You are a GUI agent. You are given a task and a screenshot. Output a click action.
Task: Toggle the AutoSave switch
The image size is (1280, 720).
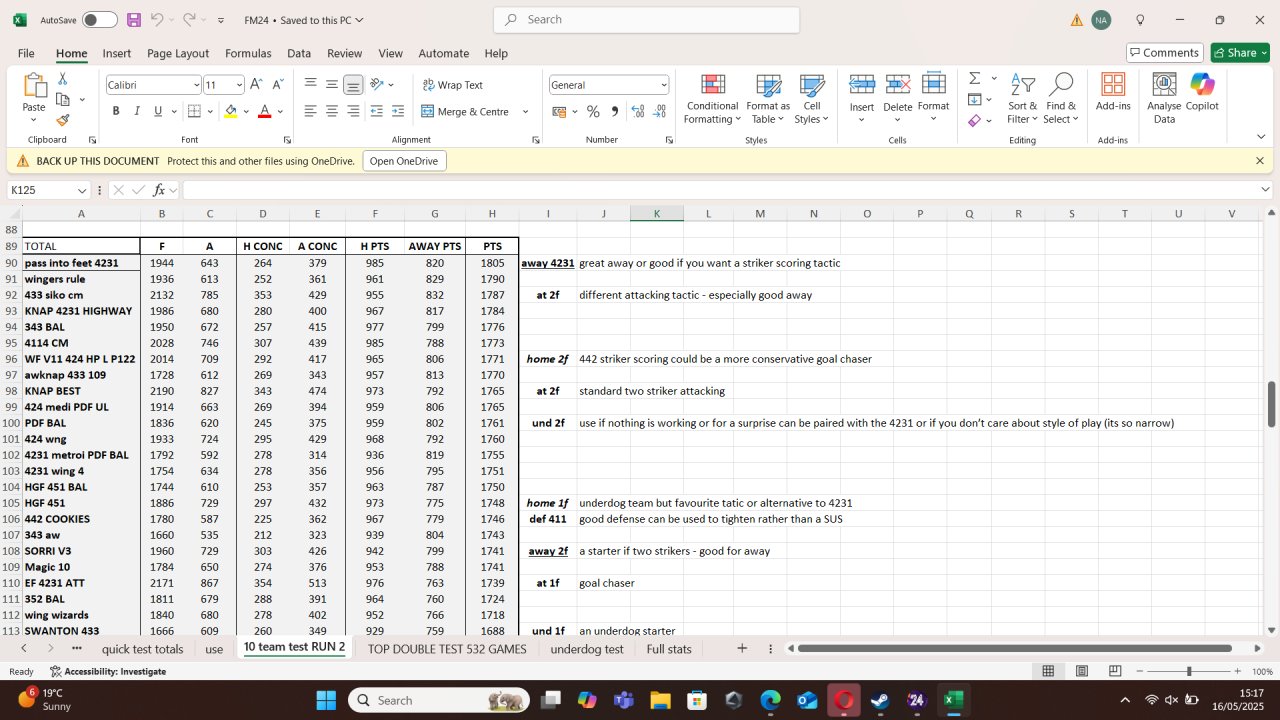pos(99,20)
